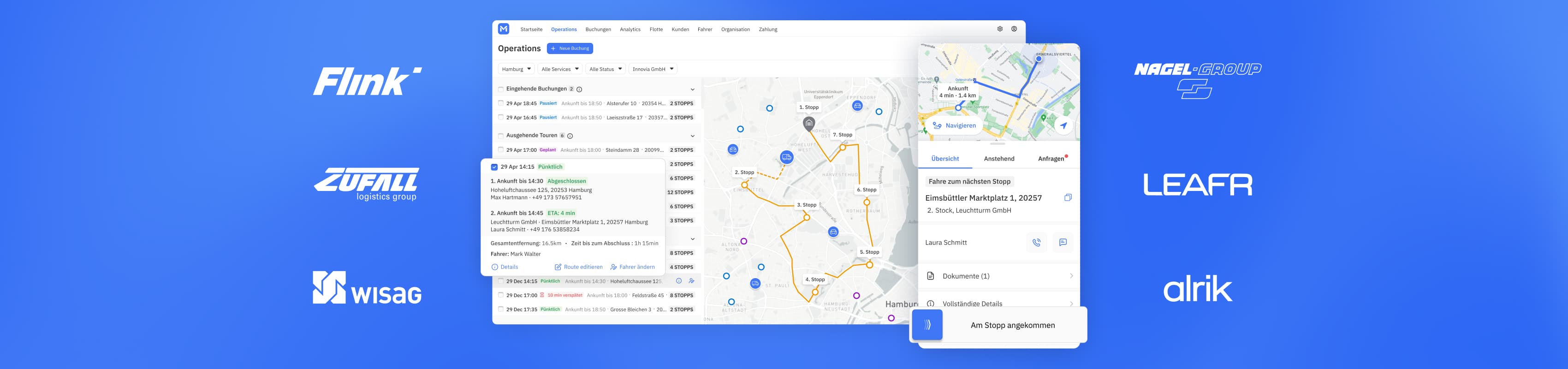Switch to the Anfragen tab
Image resolution: width=1568 pixels, height=369 pixels.
click(x=1051, y=159)
